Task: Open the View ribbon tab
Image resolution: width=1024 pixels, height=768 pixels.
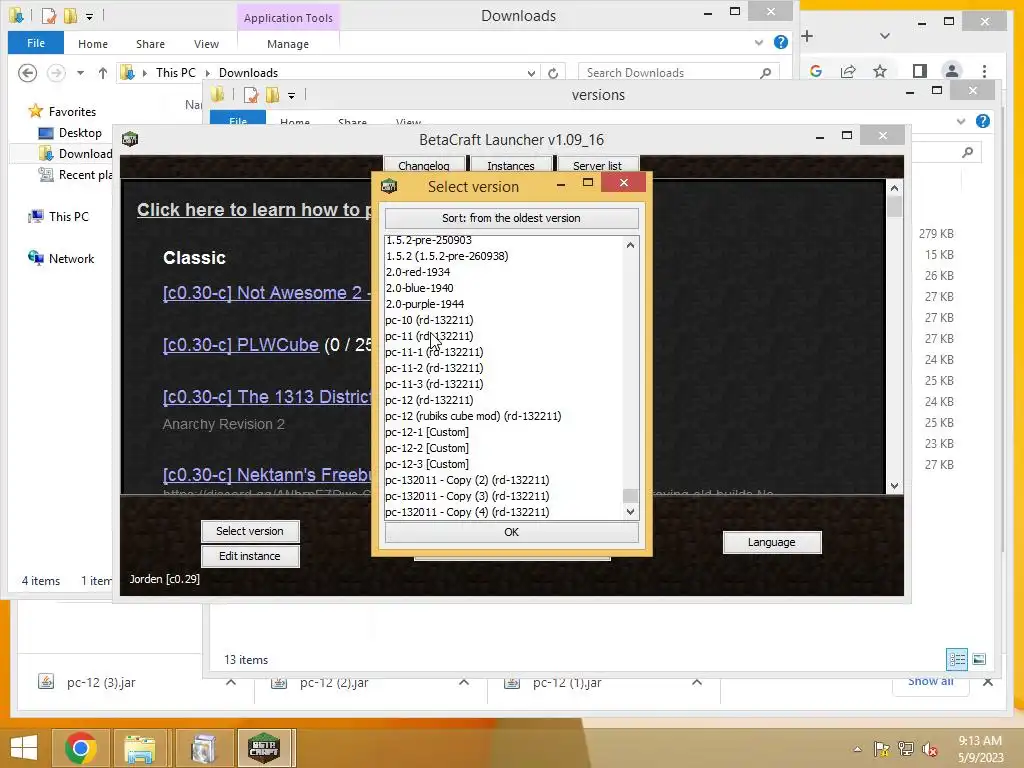Action: [206, 44]
